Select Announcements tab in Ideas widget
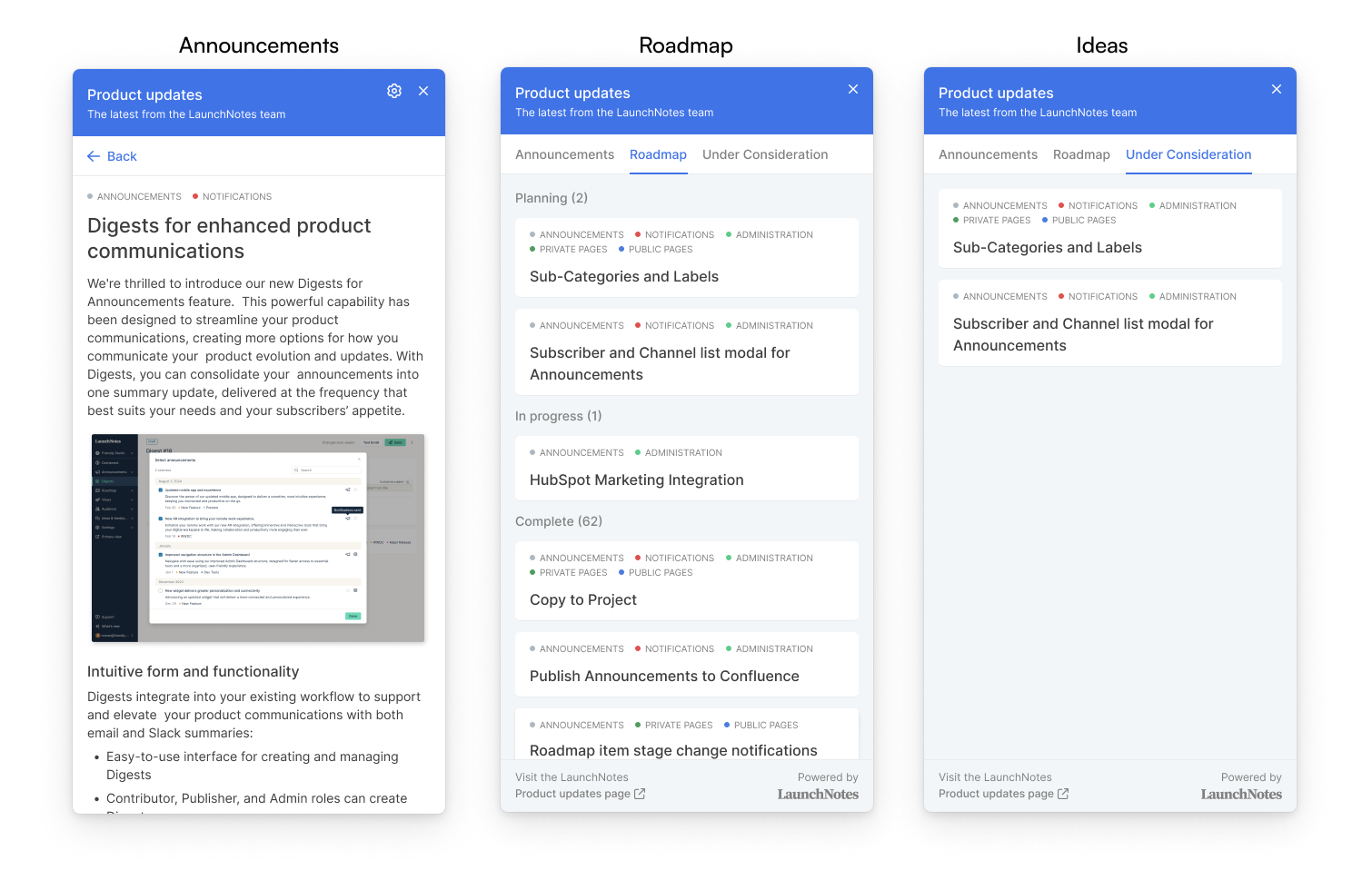Image resolution: width=1372 pixels, height=880 pixels. [988, 154]
